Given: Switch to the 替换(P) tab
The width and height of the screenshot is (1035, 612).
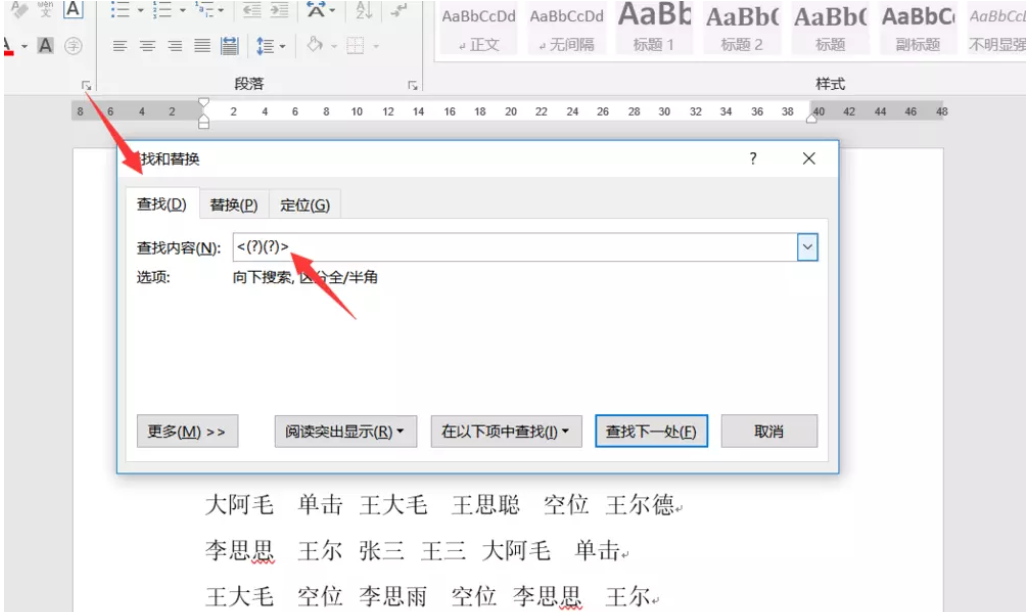Looking at the screenshot, I should pyautogui.click(x=234, y=205).
